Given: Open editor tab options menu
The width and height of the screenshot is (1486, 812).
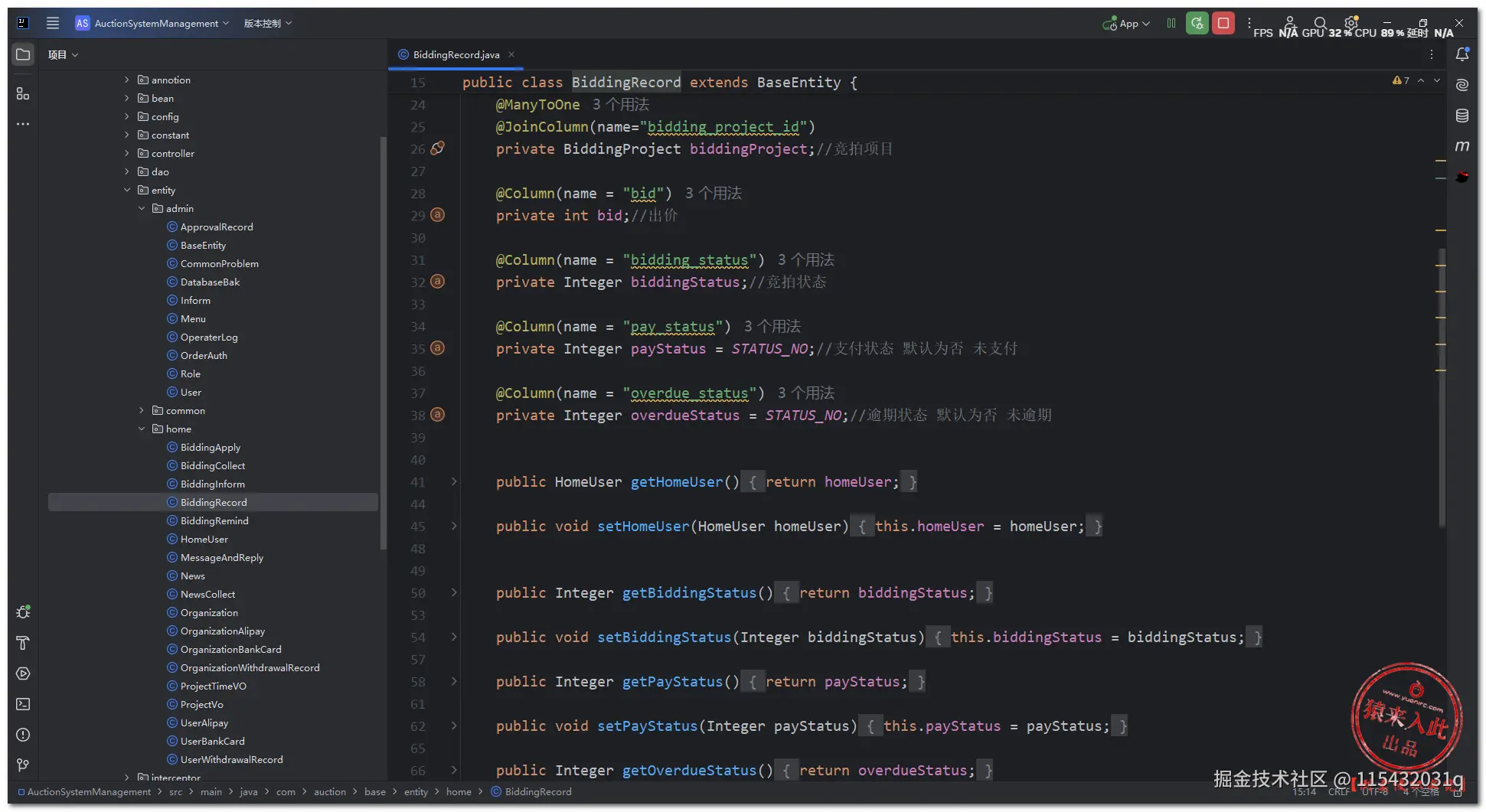Looking at the screenshot, I should point(1432,54).
